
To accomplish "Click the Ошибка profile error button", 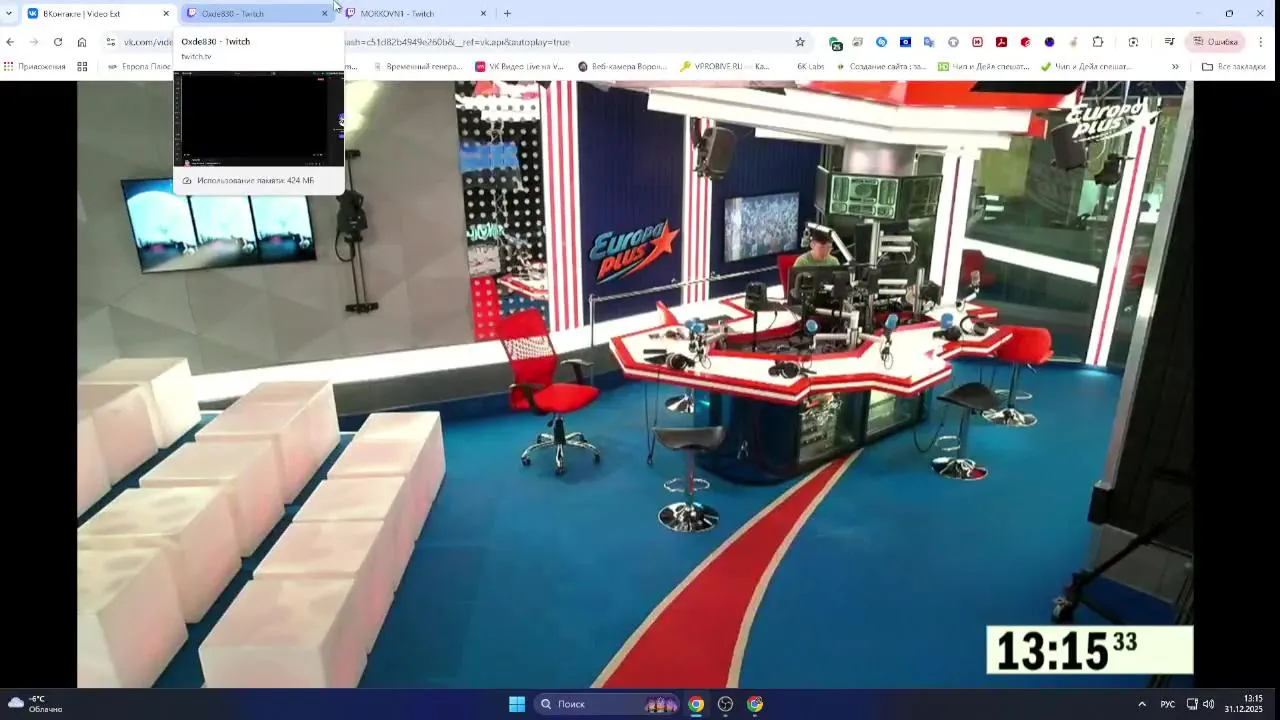I will 1216,42.
